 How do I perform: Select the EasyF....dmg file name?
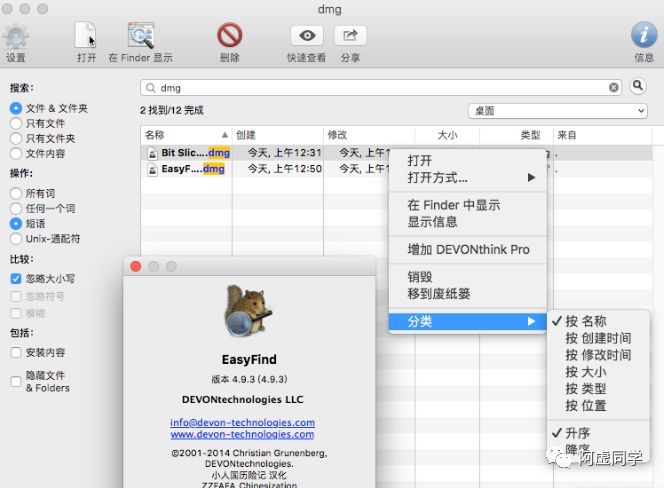tap(193, 169)
